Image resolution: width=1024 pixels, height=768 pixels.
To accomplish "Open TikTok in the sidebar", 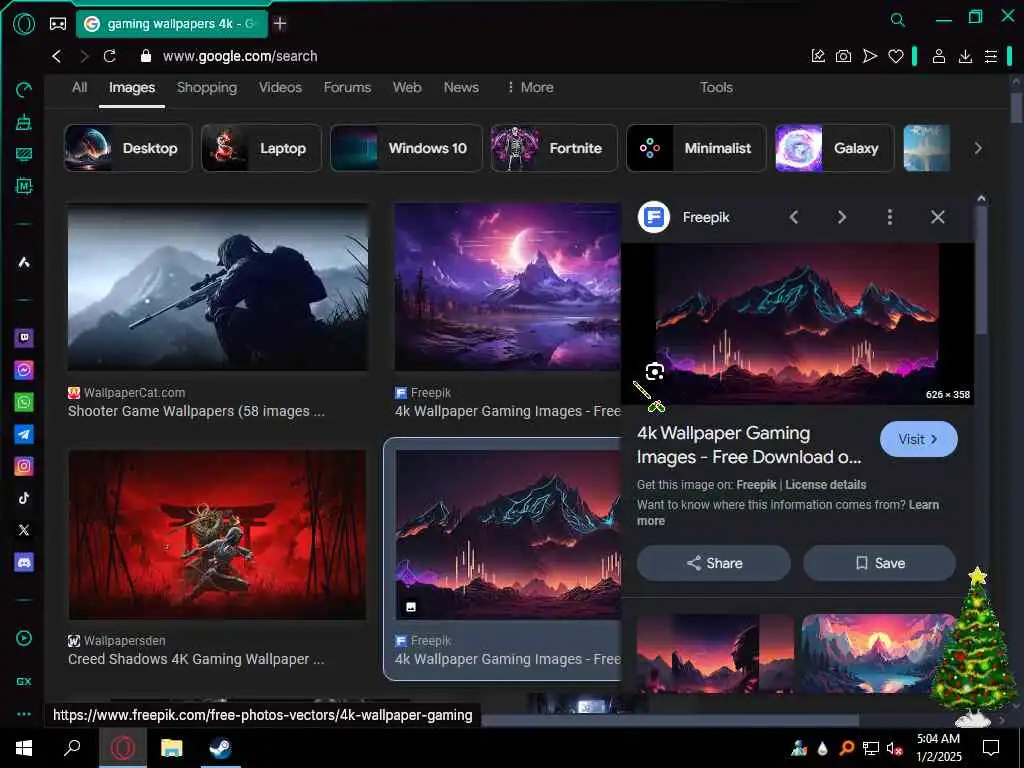I will click(x=24, y=498).
